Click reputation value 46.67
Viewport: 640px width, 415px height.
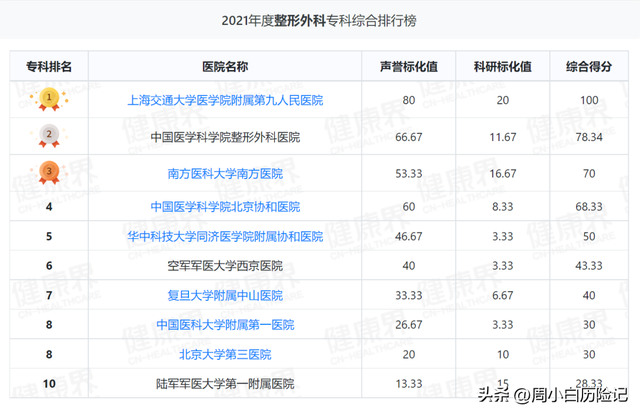click(x=409, y=236)
